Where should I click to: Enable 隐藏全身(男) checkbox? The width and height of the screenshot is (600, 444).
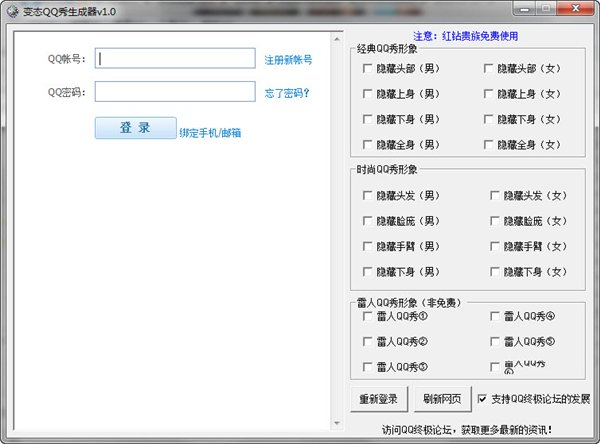367,145
